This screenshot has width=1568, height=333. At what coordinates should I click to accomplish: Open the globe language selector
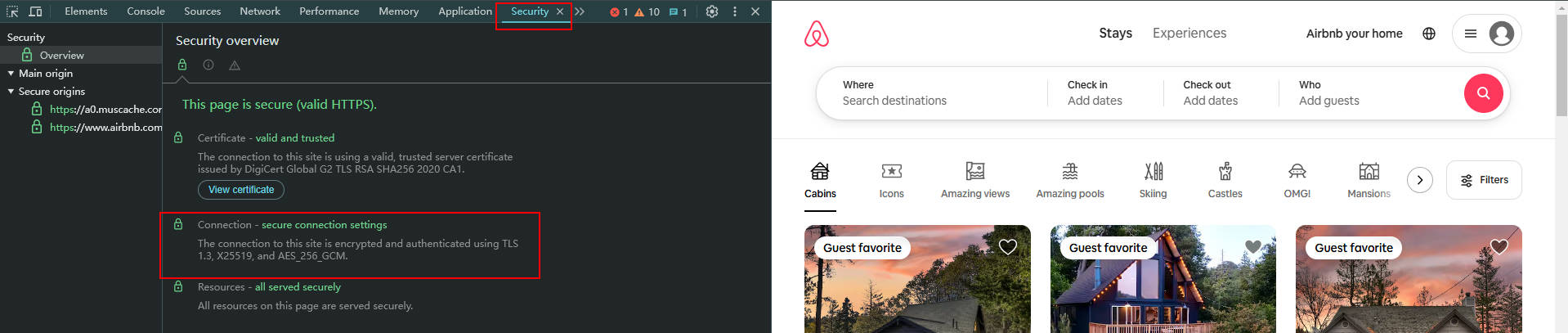point(1428,34)
